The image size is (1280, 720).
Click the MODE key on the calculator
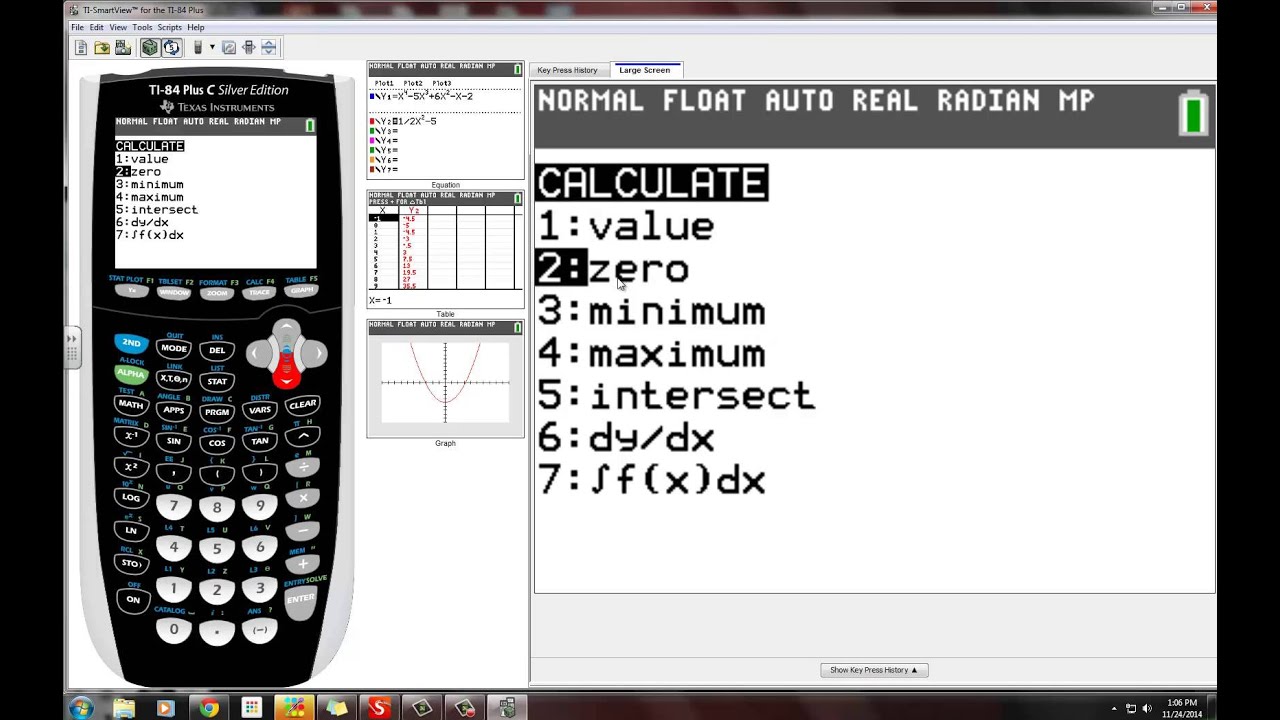click(174, 348)
